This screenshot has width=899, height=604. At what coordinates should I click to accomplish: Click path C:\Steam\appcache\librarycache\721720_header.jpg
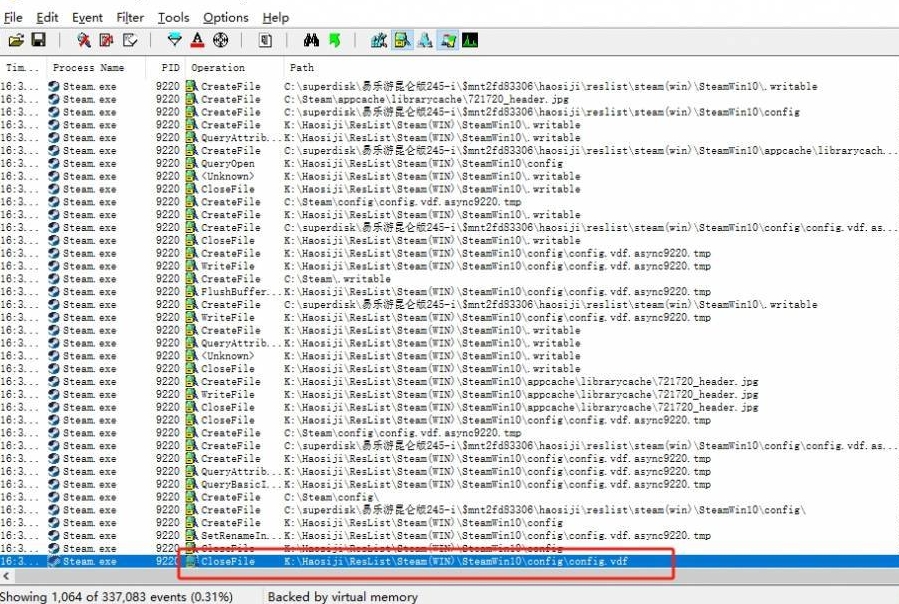(x=426, y=99)
